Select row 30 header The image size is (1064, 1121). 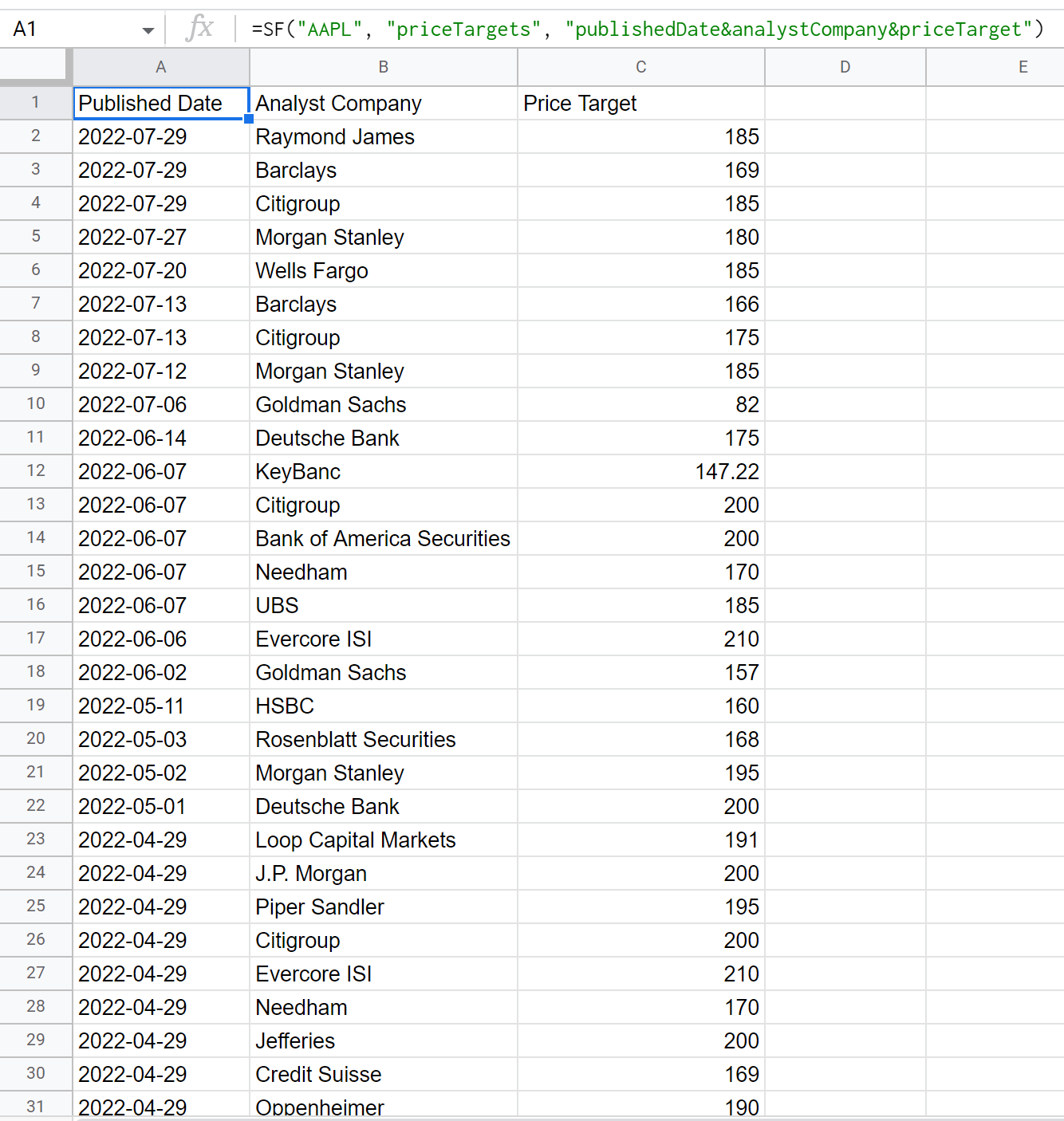pos(36,1074)
